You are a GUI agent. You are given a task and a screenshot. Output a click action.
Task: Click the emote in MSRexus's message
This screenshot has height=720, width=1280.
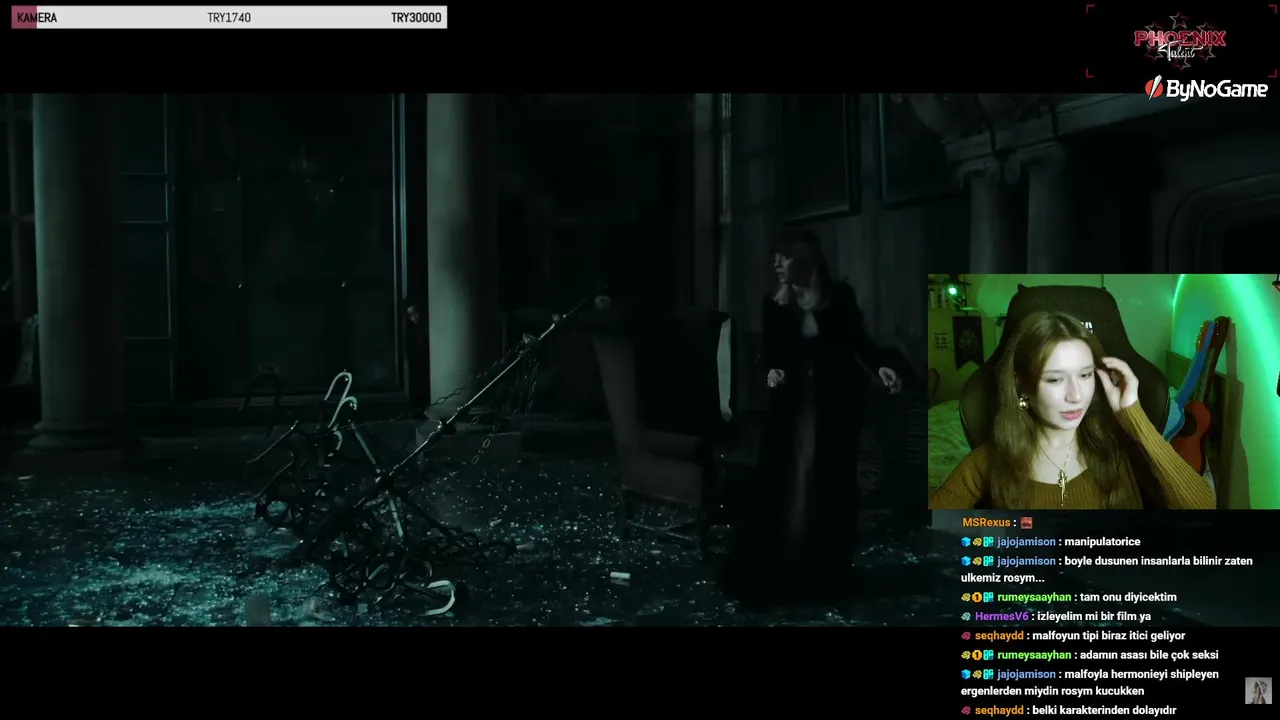(x=1026, y=523)
